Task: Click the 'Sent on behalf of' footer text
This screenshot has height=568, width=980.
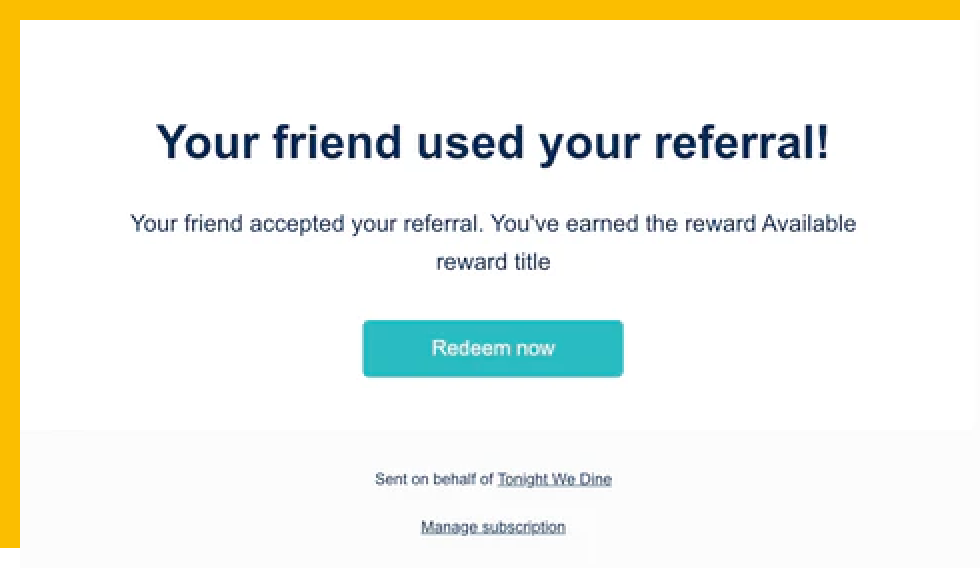Action: [x=434, y=479]
